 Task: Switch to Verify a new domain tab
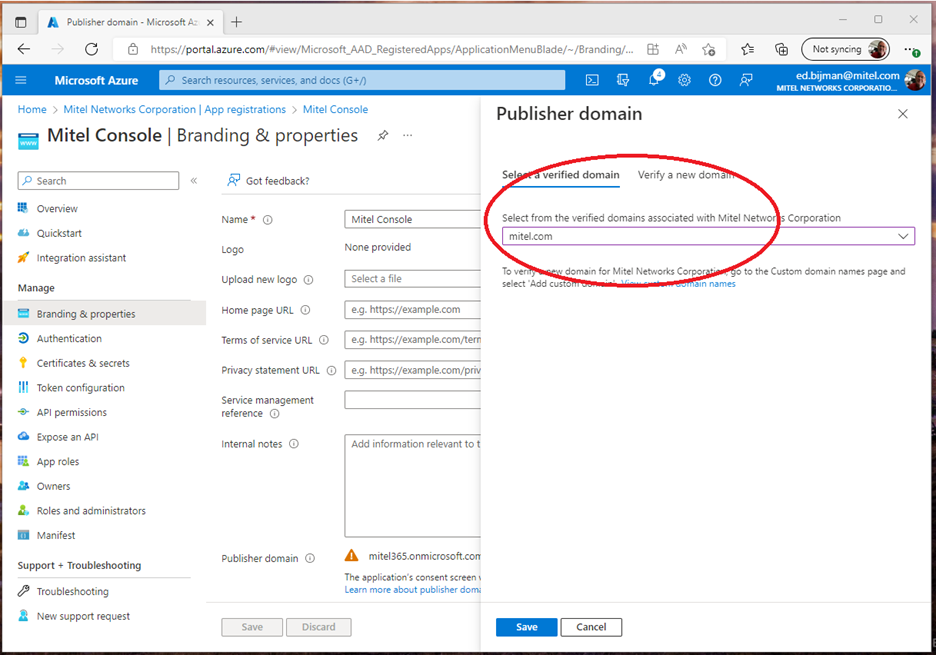pyautogui.click(x=685, y=175)
